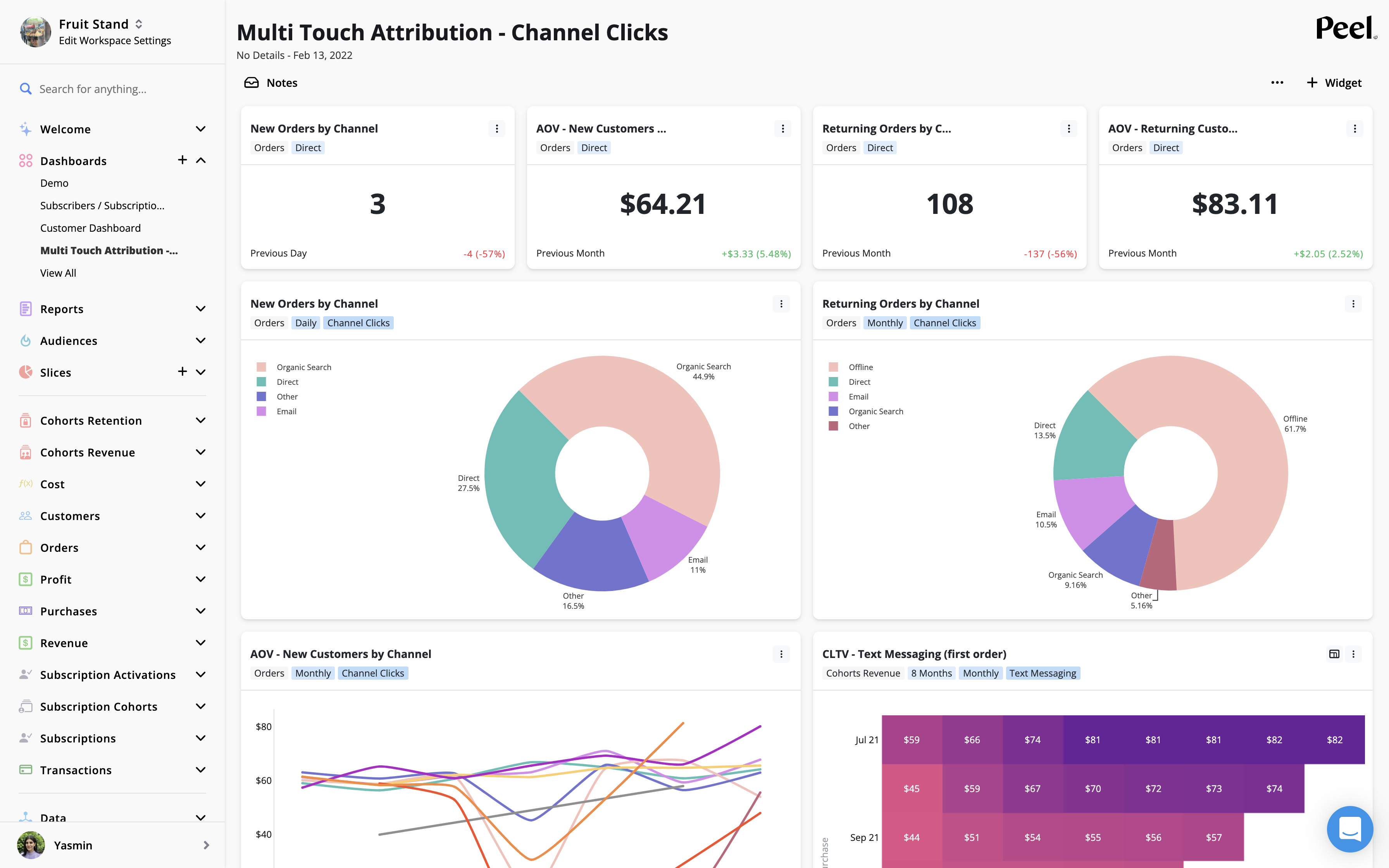Open kebab menu on Returning Orders pie widget

[1353, 304]
